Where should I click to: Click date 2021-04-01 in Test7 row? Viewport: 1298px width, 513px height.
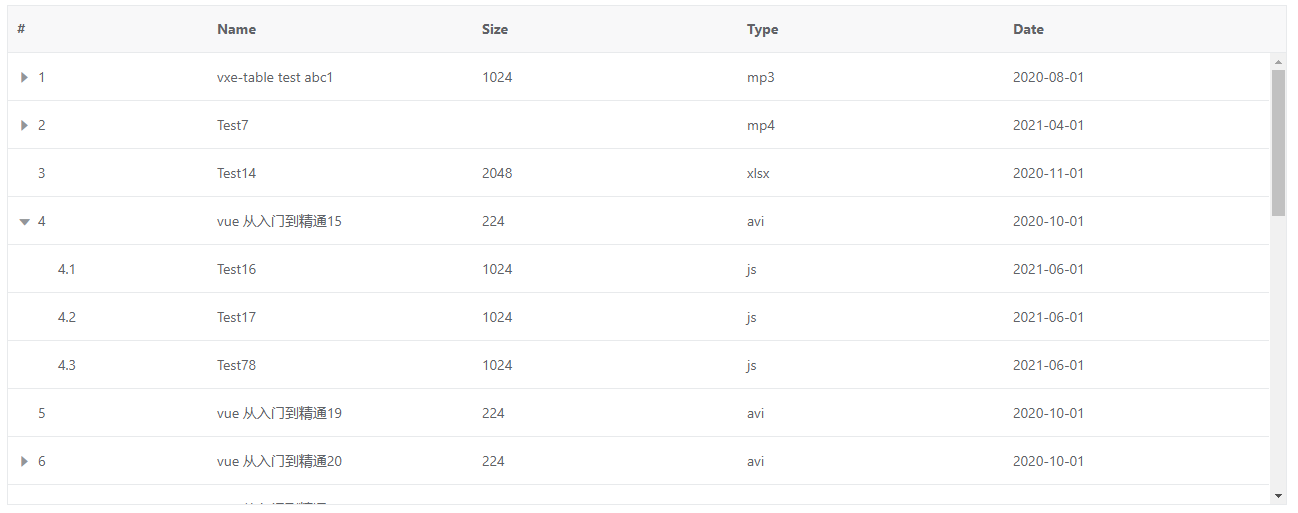coord(1048,125)
